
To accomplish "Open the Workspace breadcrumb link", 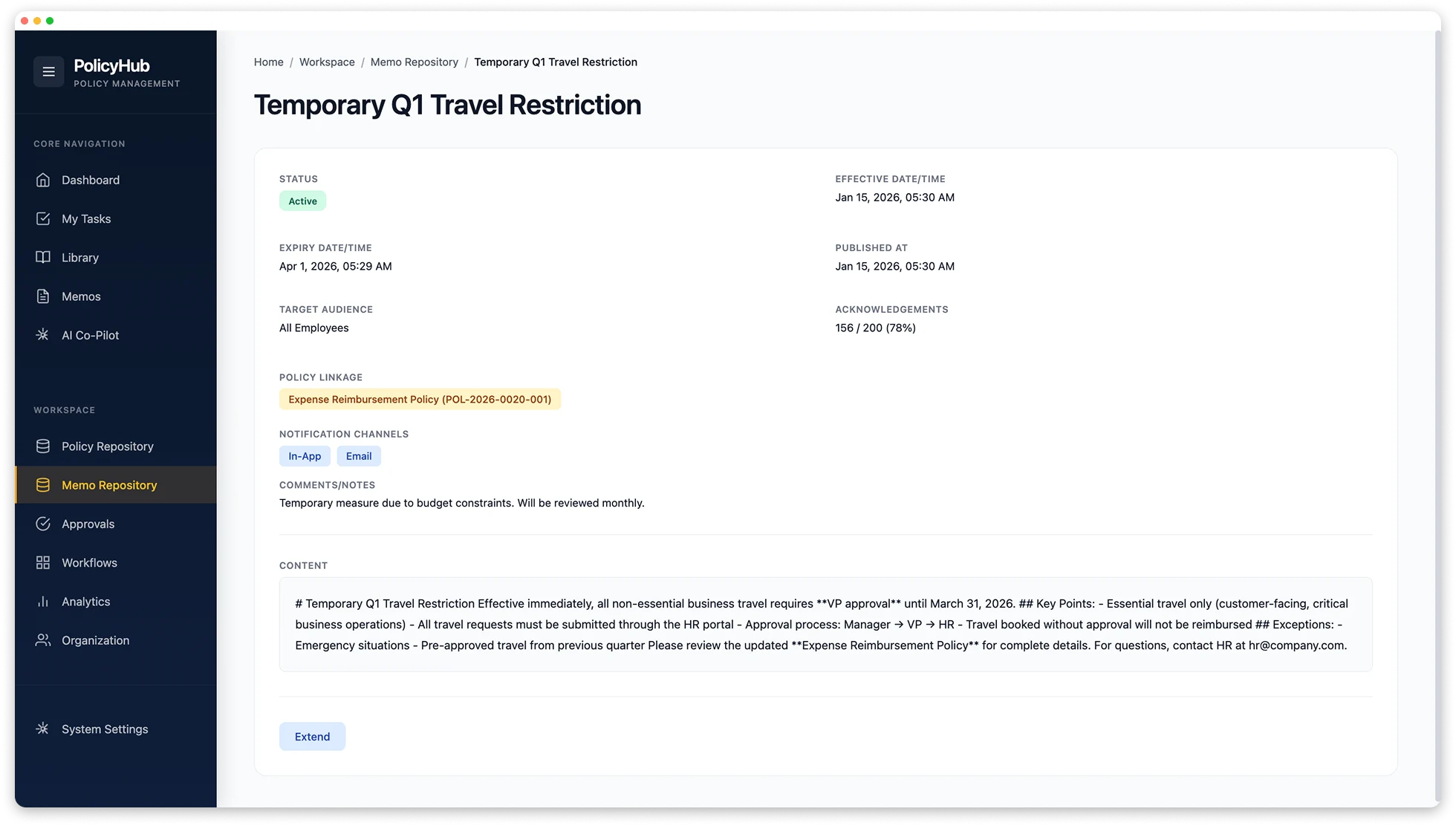I will (x=327, y=62).
